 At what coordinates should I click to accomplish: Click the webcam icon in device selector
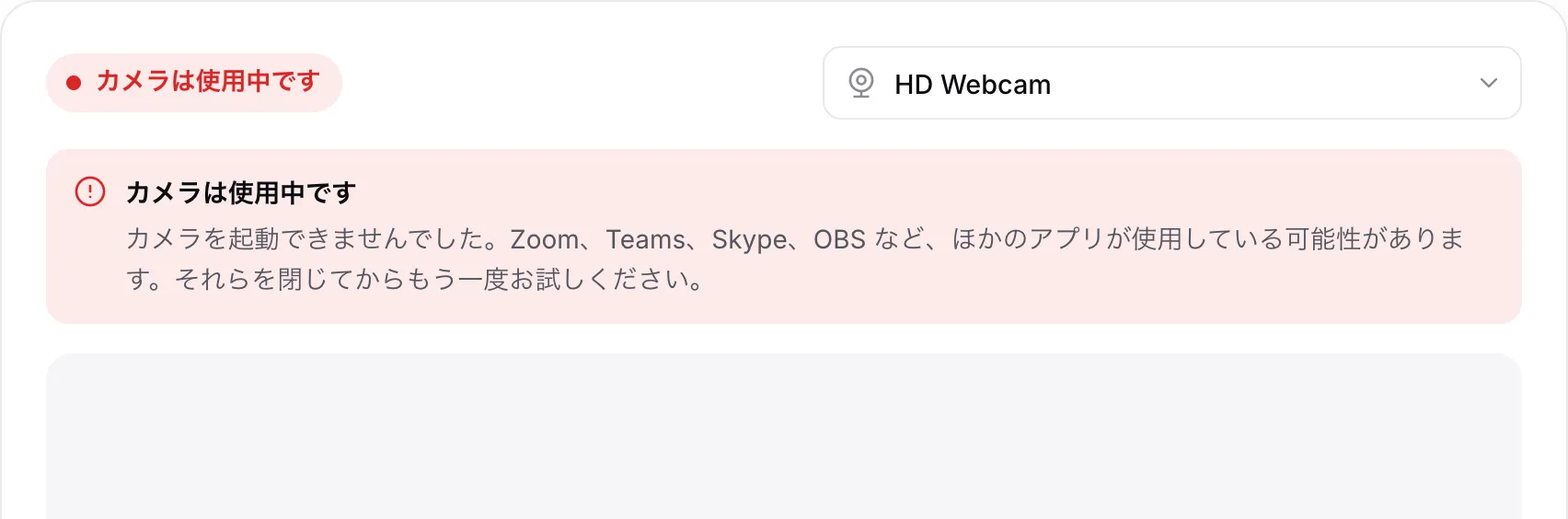coord(861,83)
